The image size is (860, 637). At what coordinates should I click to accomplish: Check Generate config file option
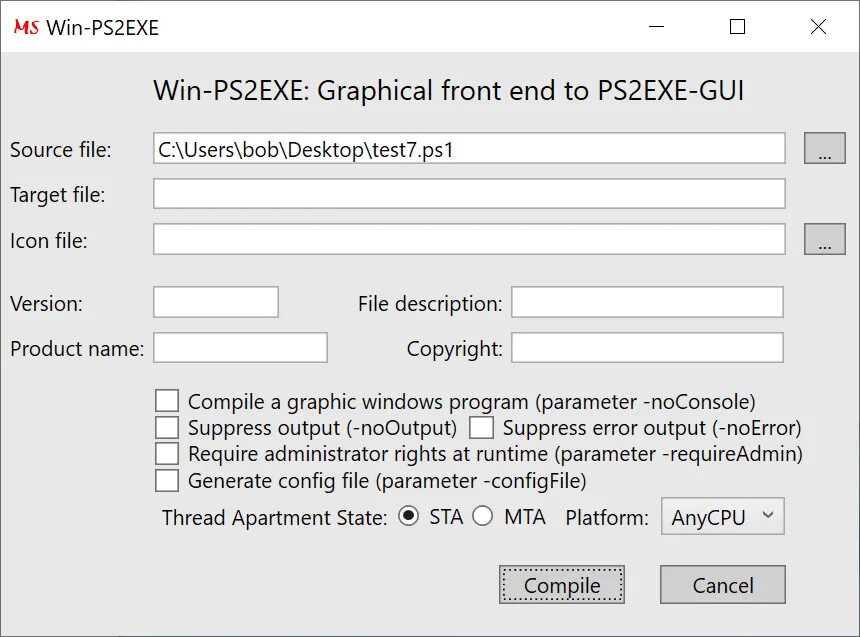[x=167, y=480]
